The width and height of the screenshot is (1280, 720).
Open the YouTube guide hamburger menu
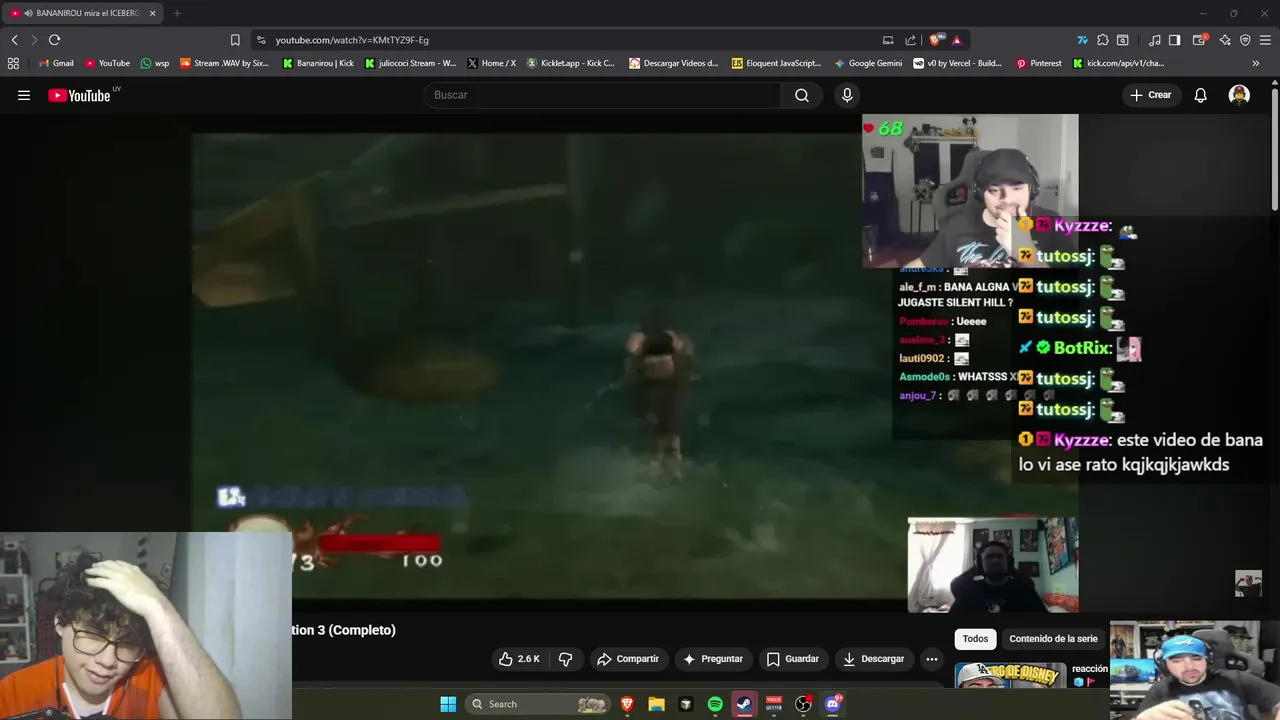(24, 95)
